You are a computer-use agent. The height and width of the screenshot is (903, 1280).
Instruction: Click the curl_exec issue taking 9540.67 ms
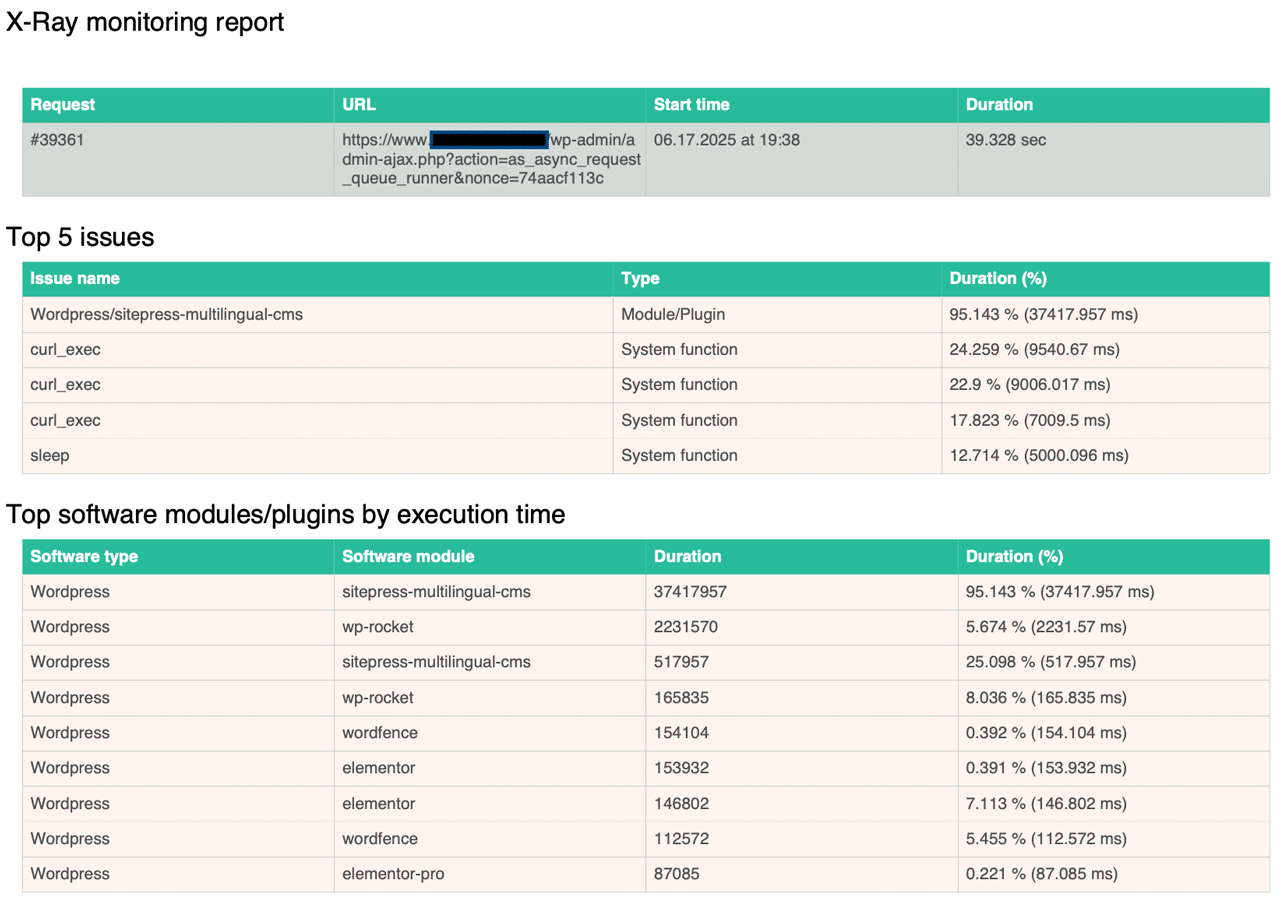[66, 350]
